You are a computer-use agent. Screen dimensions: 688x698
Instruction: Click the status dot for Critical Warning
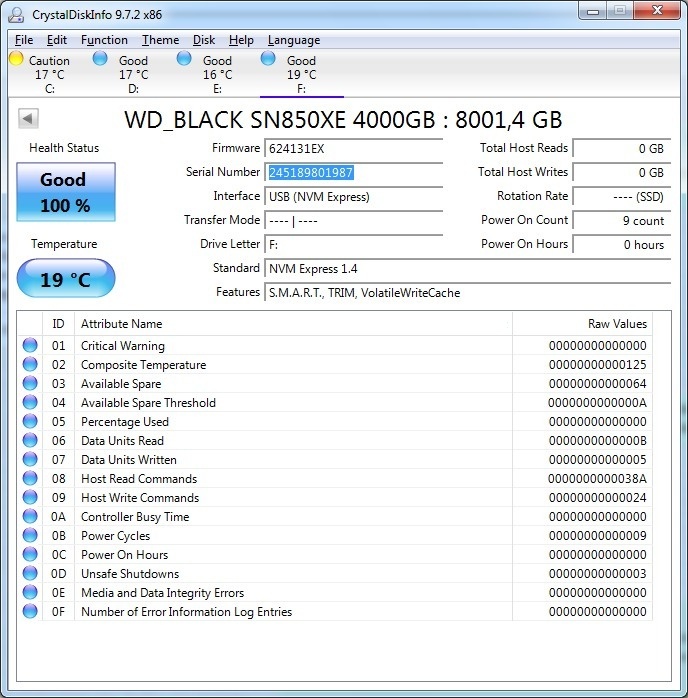30,345
